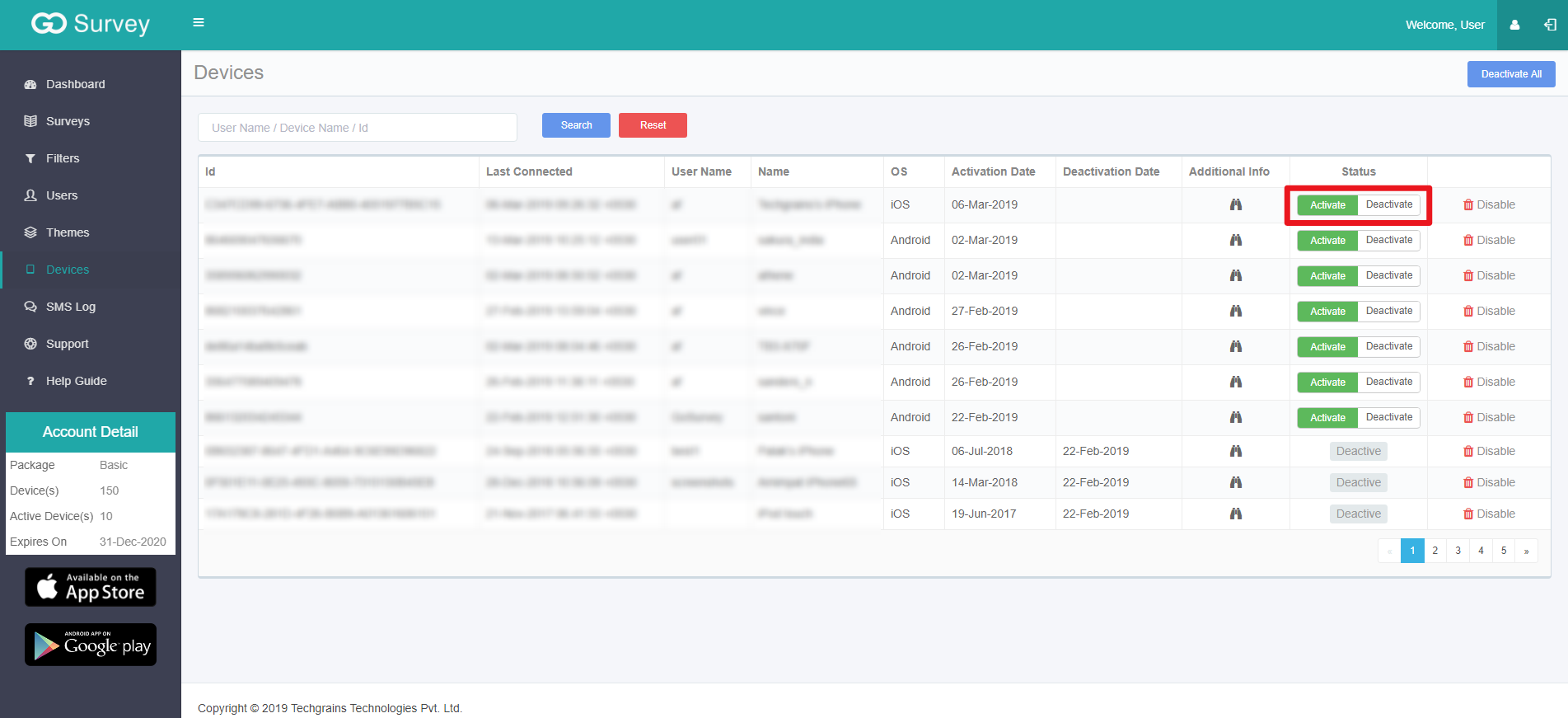This screenshot has height=718, width=1568.
Task: Open Surveys in the sidebar
Action: click(91, 121)
